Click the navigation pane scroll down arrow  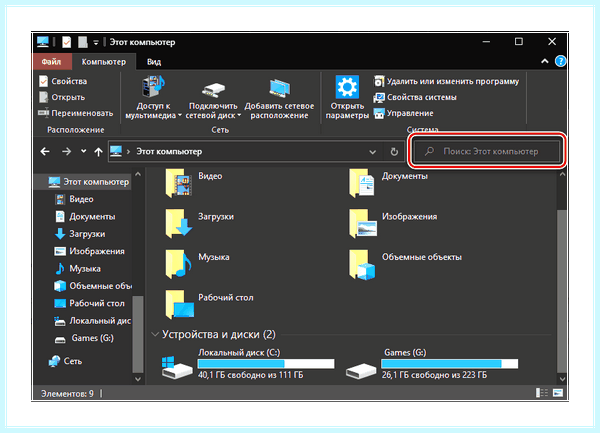(x=138, y=379)
